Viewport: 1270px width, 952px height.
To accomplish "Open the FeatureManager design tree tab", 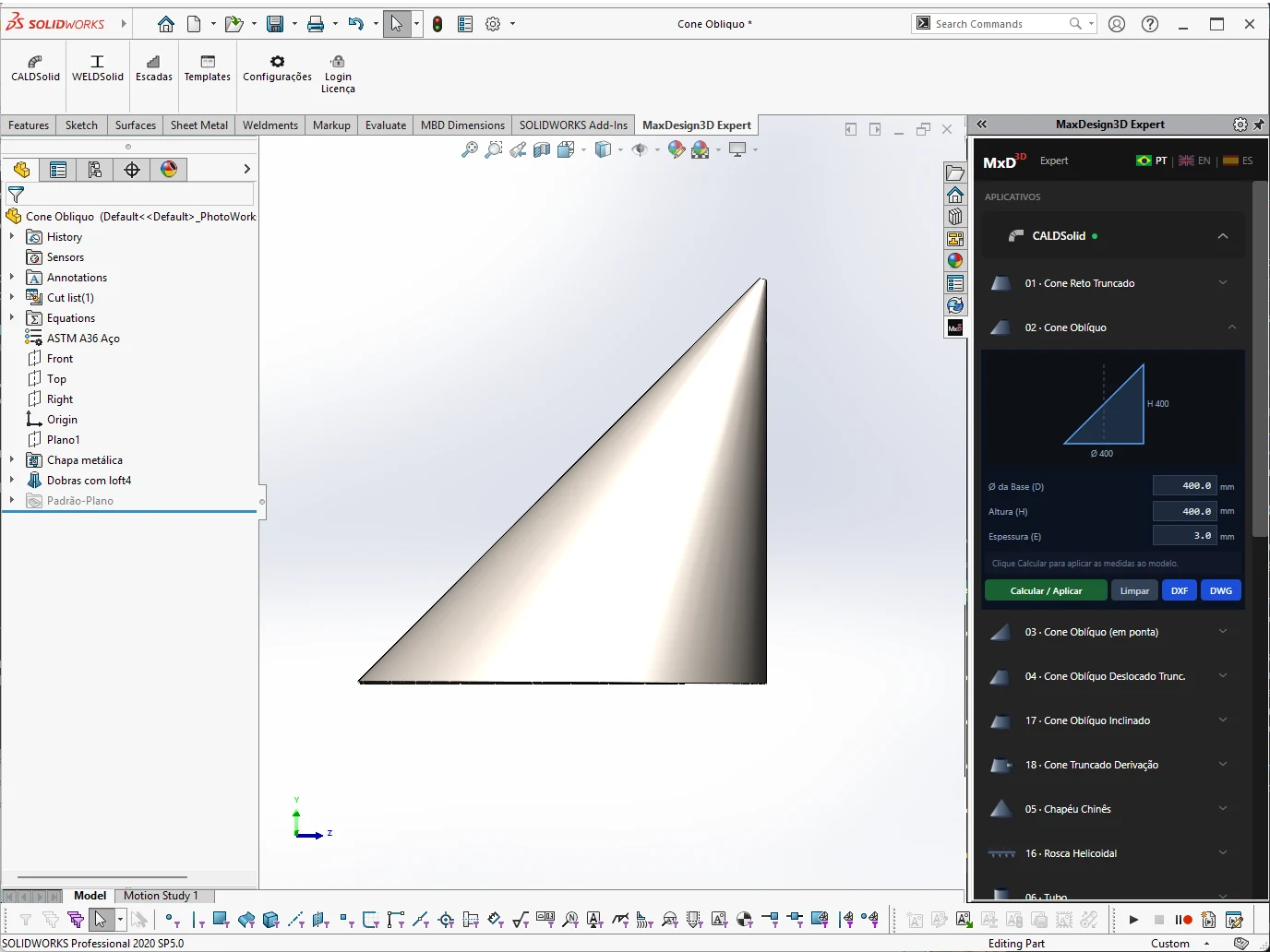I will 21,169.
